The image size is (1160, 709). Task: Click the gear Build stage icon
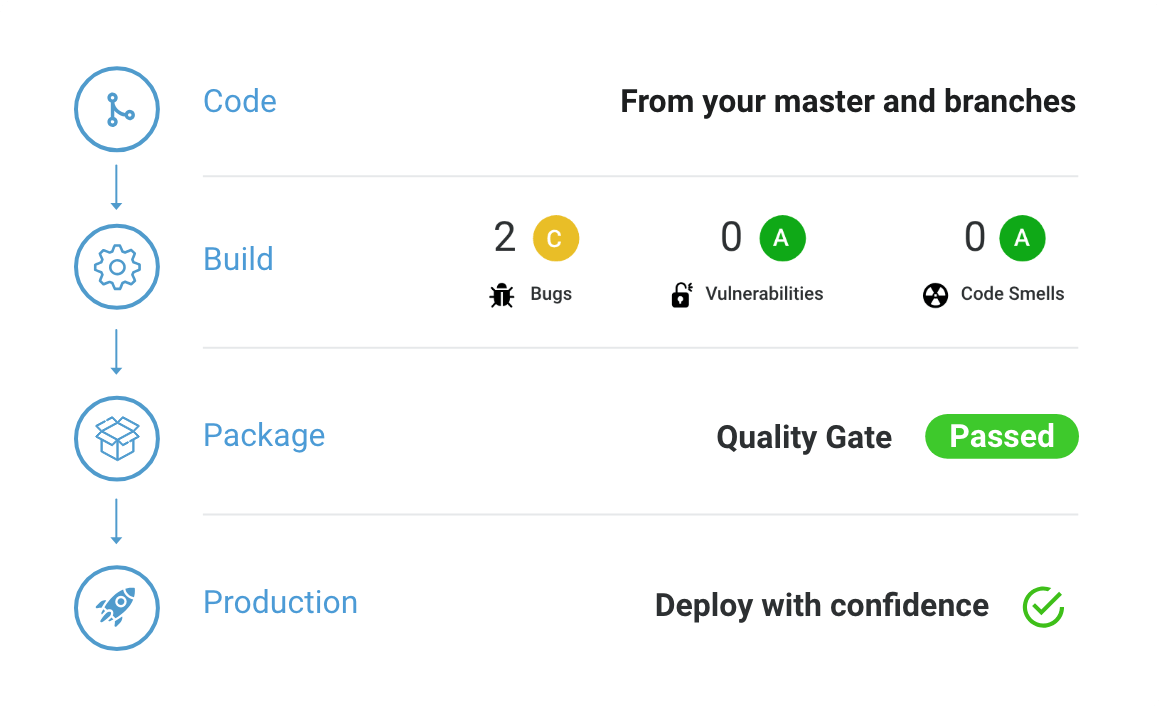pos(117,267)
